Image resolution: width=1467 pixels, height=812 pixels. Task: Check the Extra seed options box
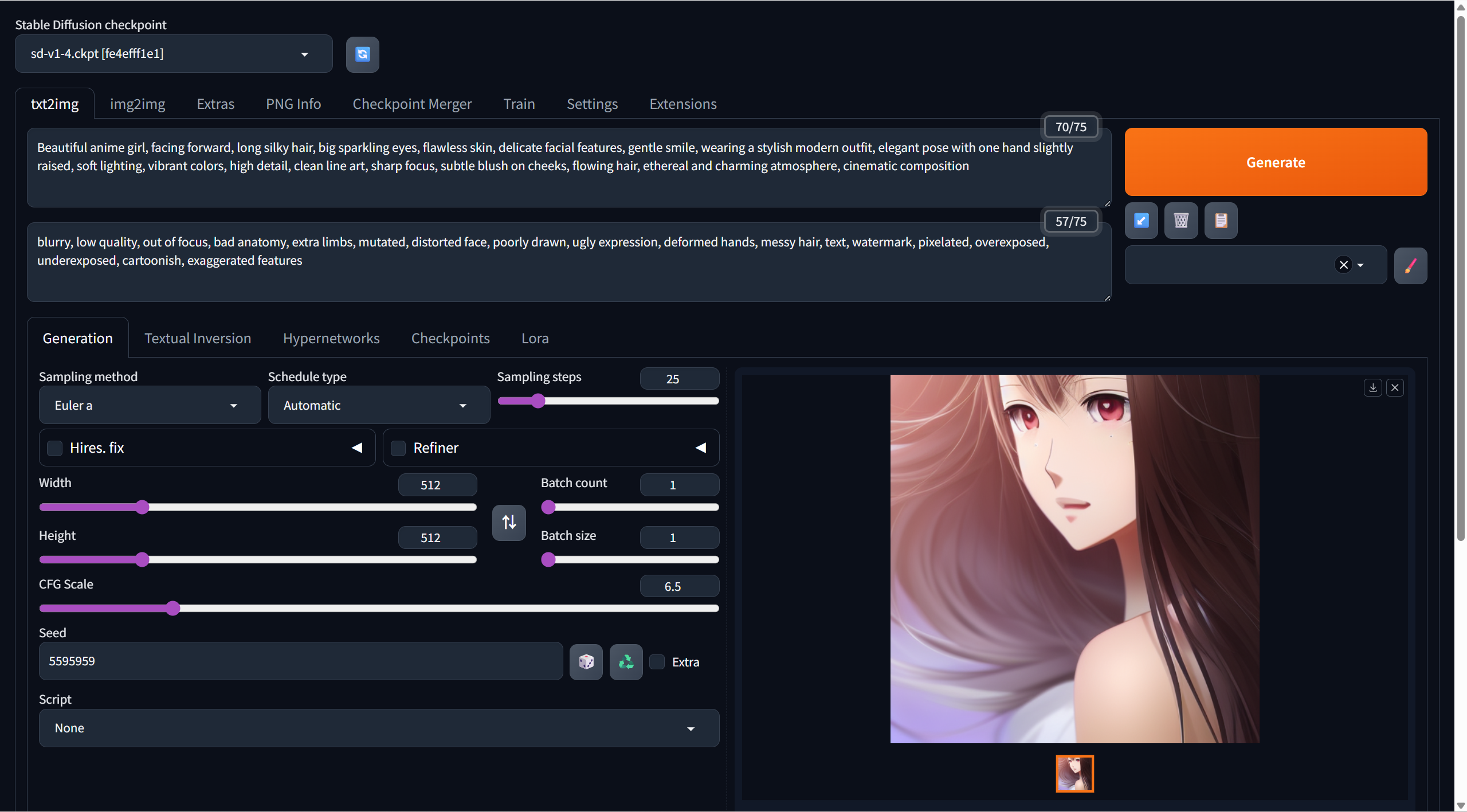coord(656,661)
